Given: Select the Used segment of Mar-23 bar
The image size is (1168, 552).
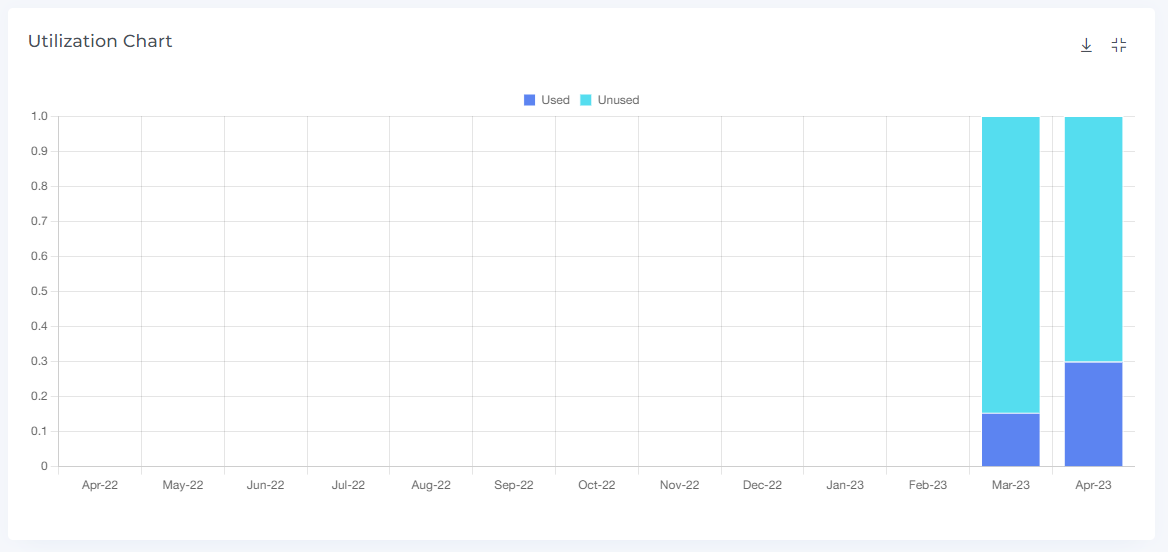Looking at the screenshot, I should [1010, 440].
